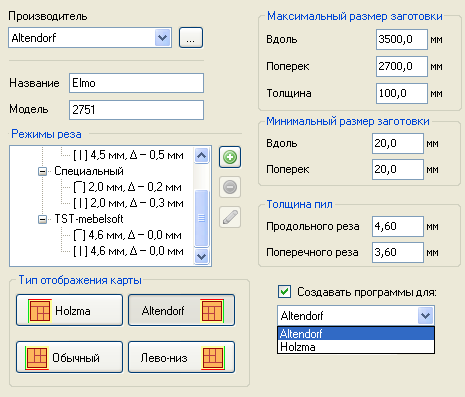
Task: Select the Holzma map display type
Action: pos(69,310)
